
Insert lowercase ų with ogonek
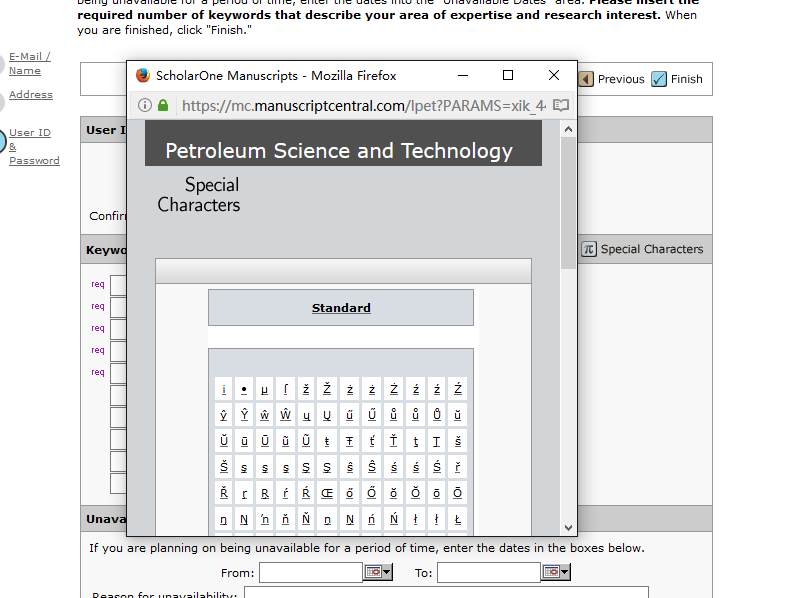[306, 415]
